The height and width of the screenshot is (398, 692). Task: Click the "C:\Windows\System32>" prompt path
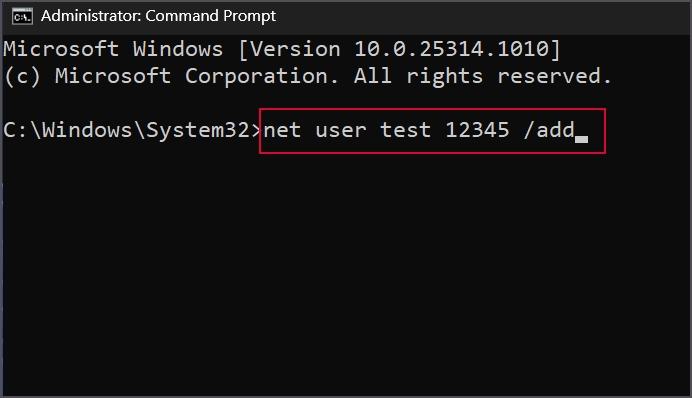pos(133,130)
